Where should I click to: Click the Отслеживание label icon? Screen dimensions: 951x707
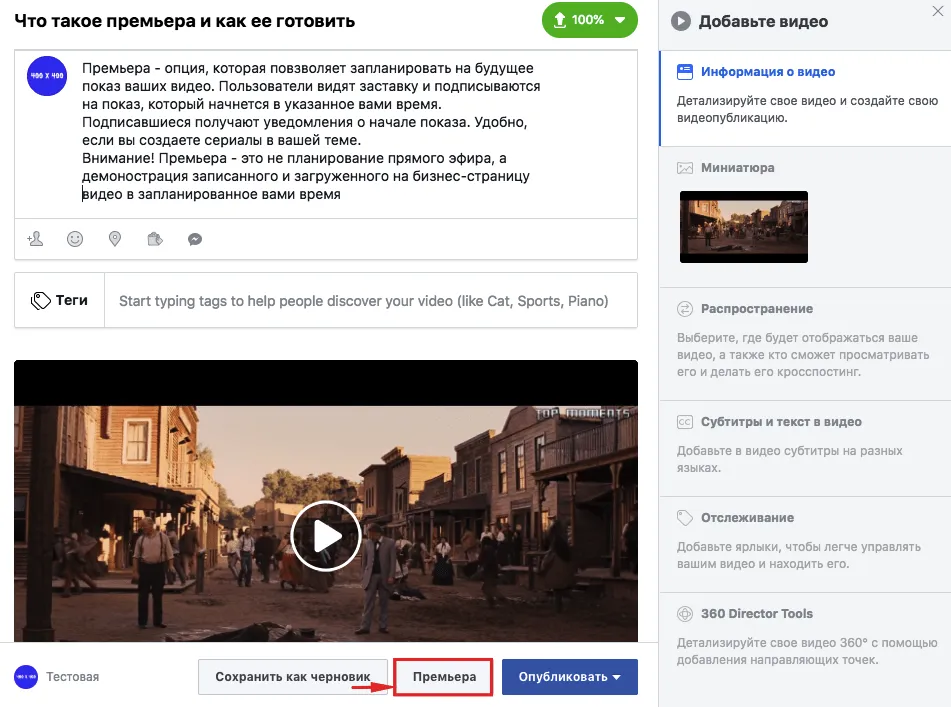pos(685,518)
